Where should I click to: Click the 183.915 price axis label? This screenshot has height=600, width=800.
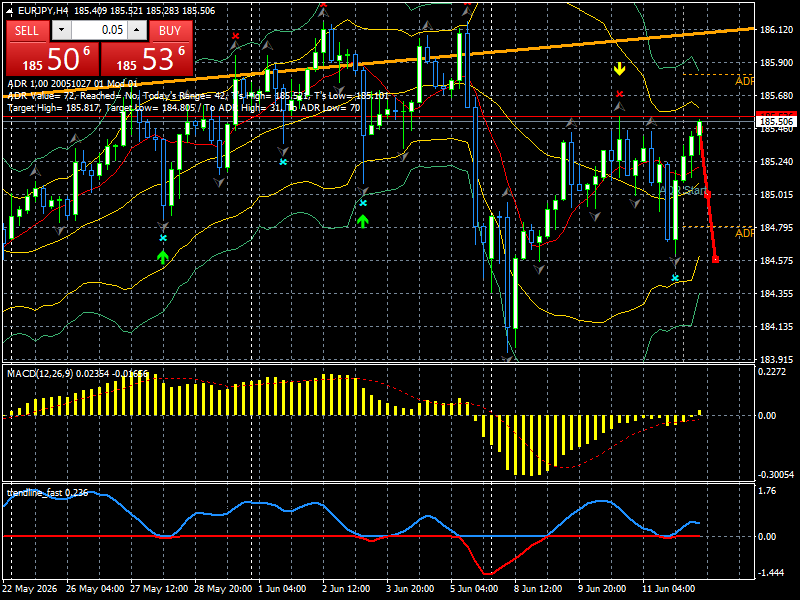coord(776,360)
